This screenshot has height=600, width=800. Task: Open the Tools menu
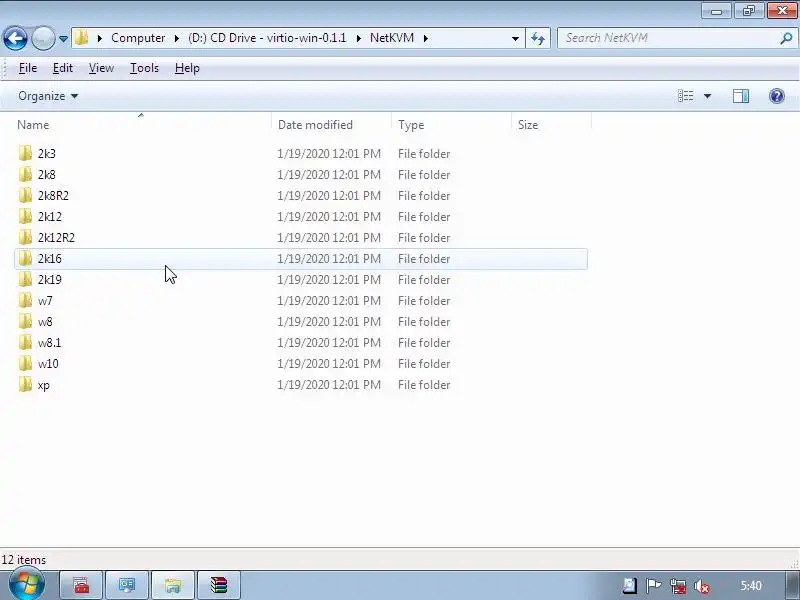click(x=144, y=68)
